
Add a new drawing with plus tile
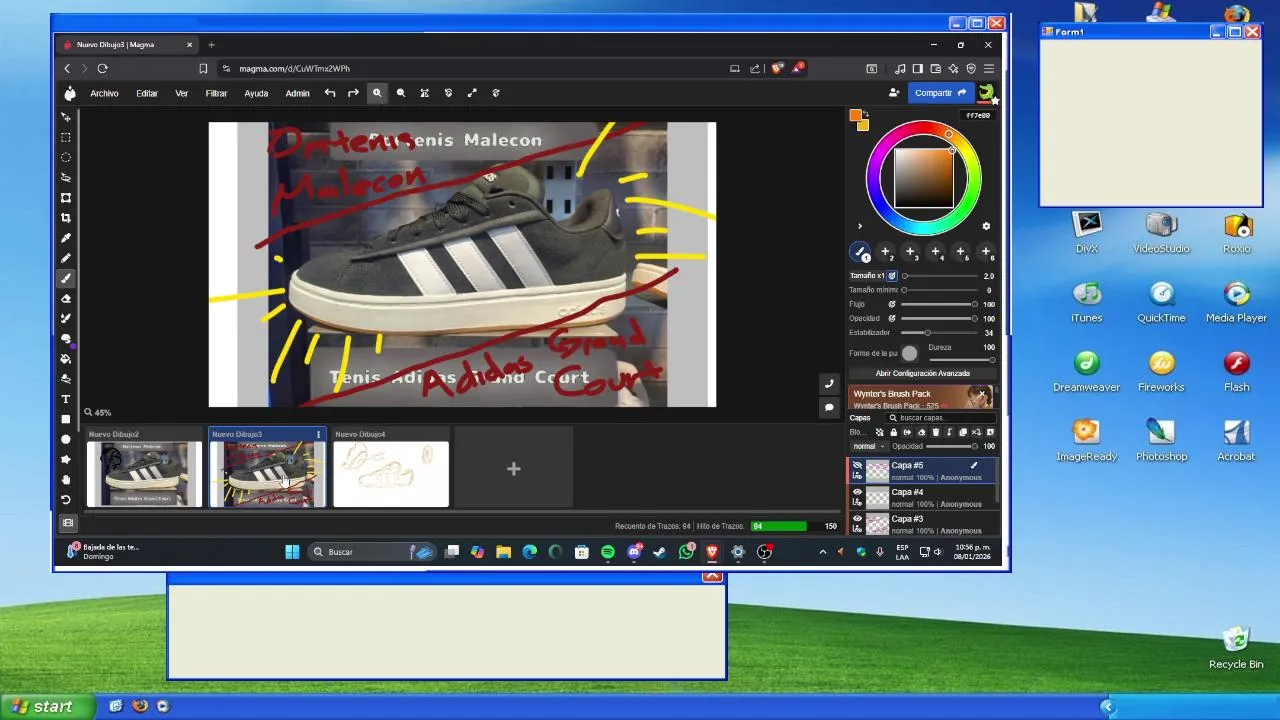pos(513,468)
